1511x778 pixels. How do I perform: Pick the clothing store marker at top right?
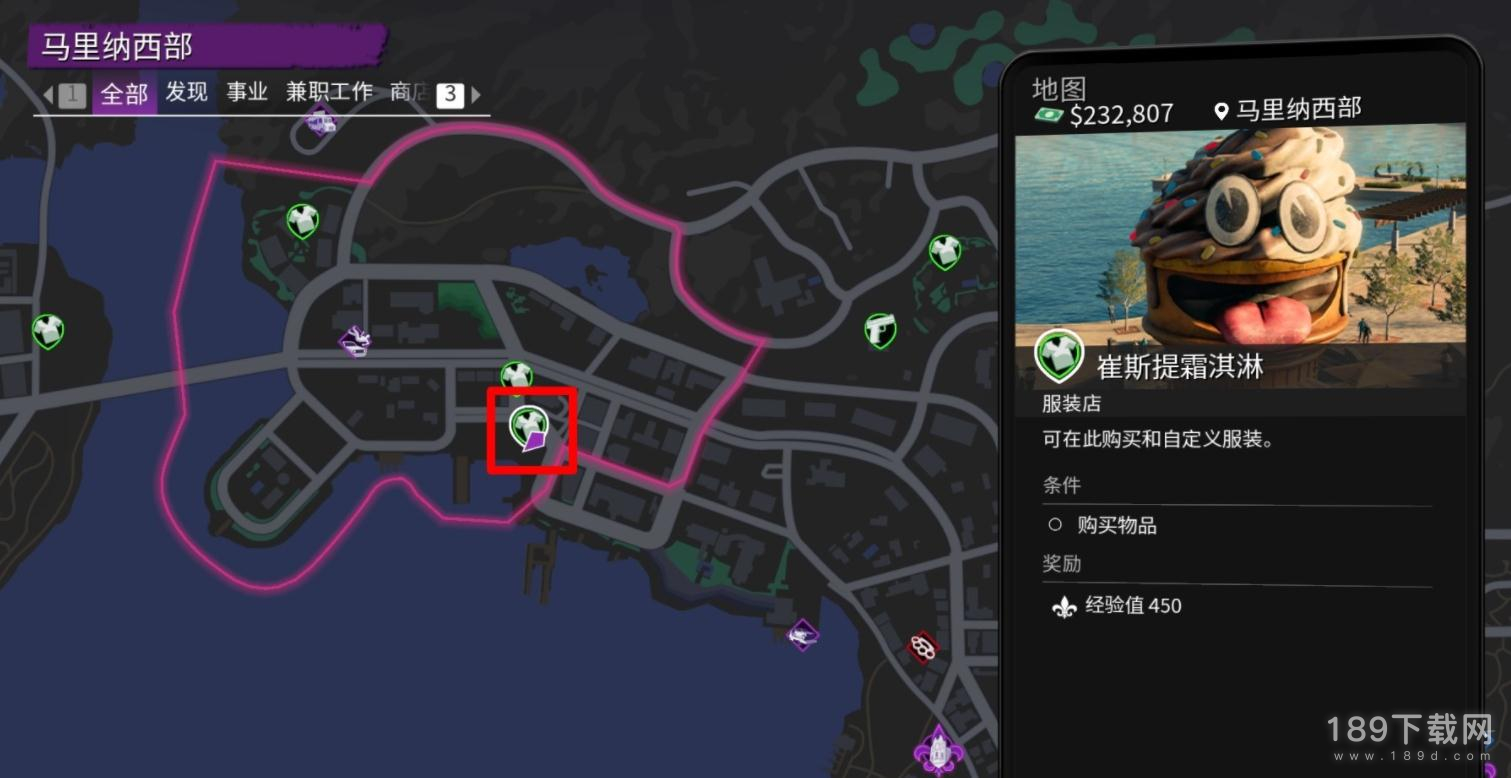(x=944, y=252)
